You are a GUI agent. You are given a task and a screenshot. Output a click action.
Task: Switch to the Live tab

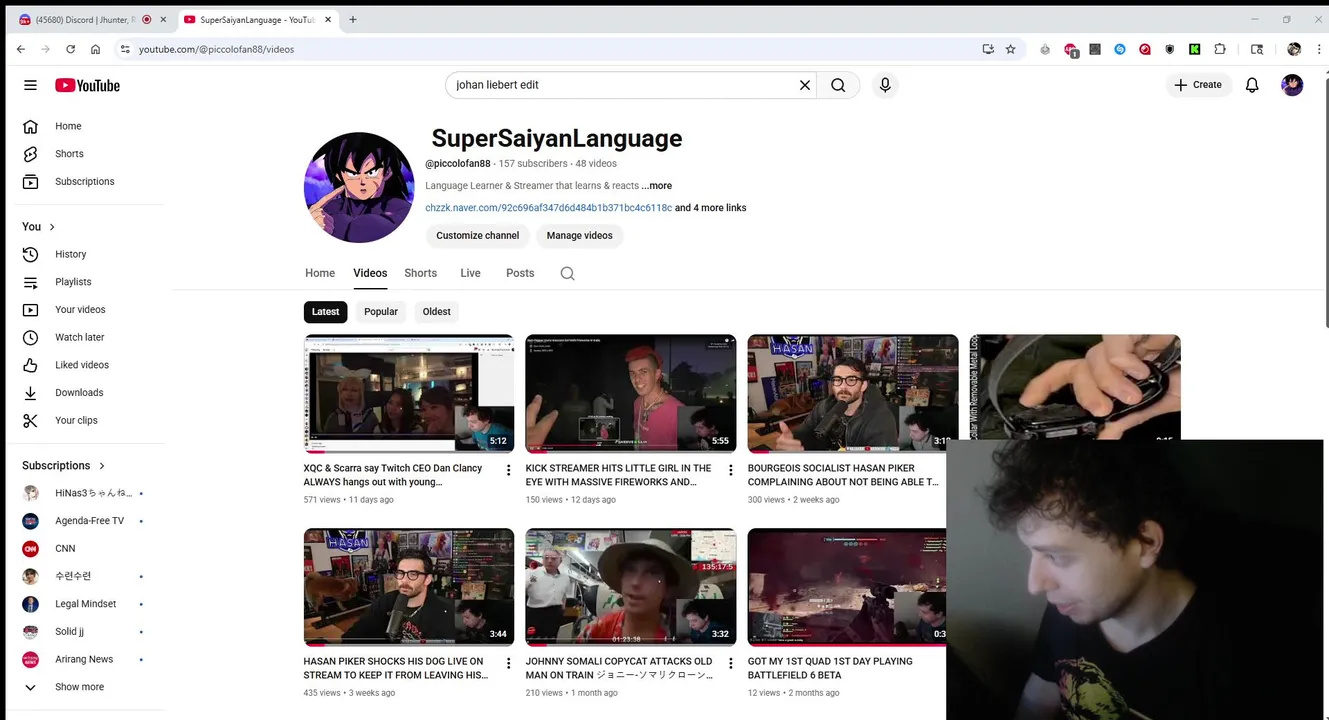470,273
